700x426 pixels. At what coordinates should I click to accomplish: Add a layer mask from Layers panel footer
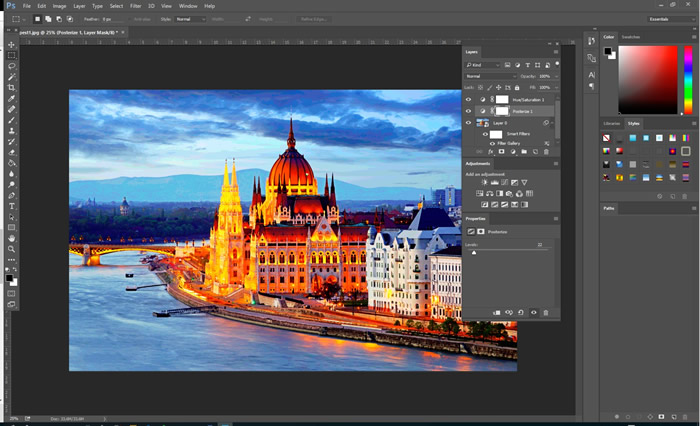[501, 152]
